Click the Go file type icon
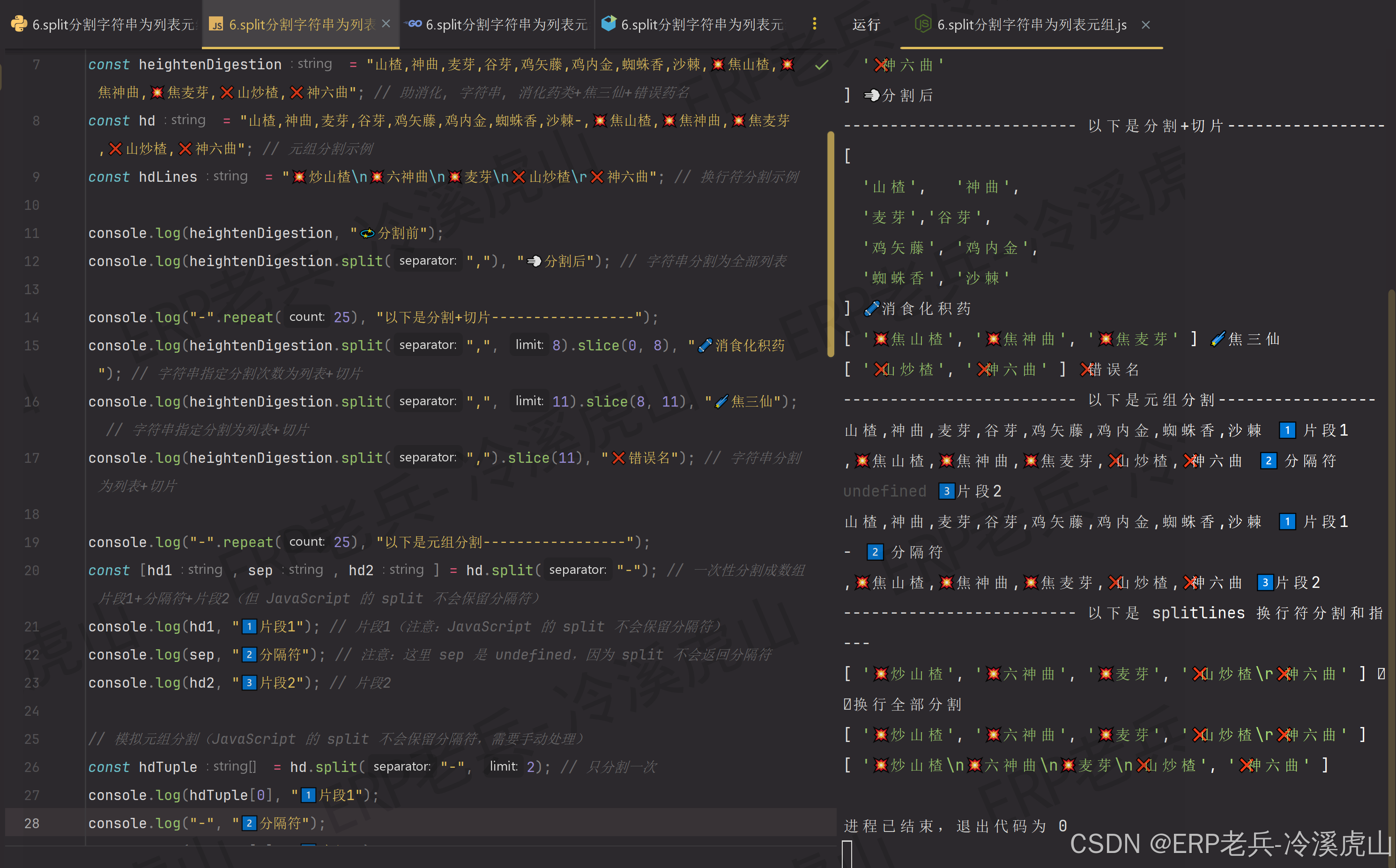Screen dimensions: 1396x868 click(x=413, y=23)
